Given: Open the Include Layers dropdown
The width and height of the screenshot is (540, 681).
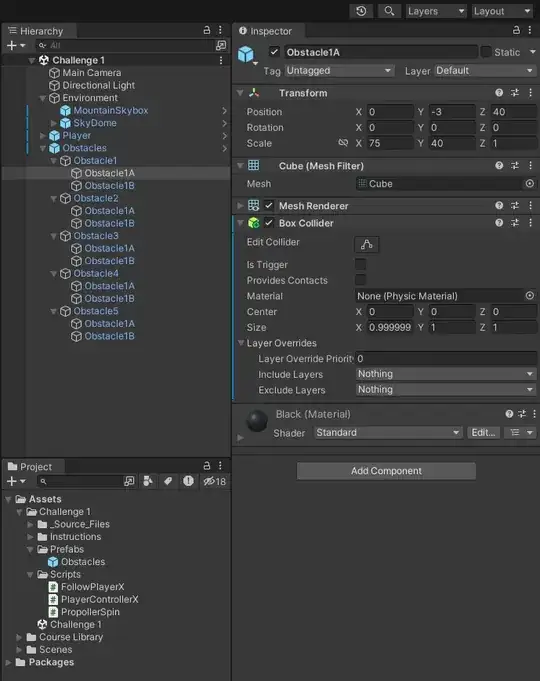Looking at the screenshot, I should [x=446, y=374].
